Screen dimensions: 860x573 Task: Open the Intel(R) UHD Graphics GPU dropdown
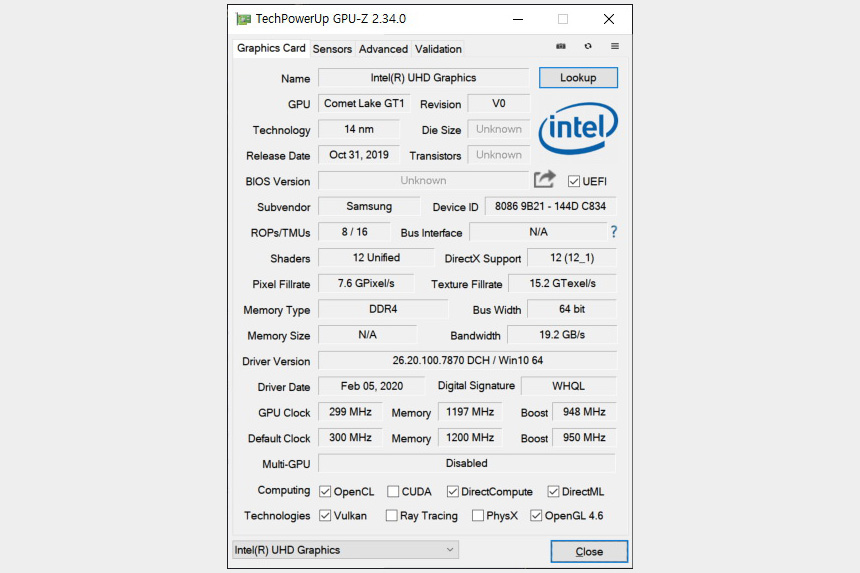(x=346, y=550)
